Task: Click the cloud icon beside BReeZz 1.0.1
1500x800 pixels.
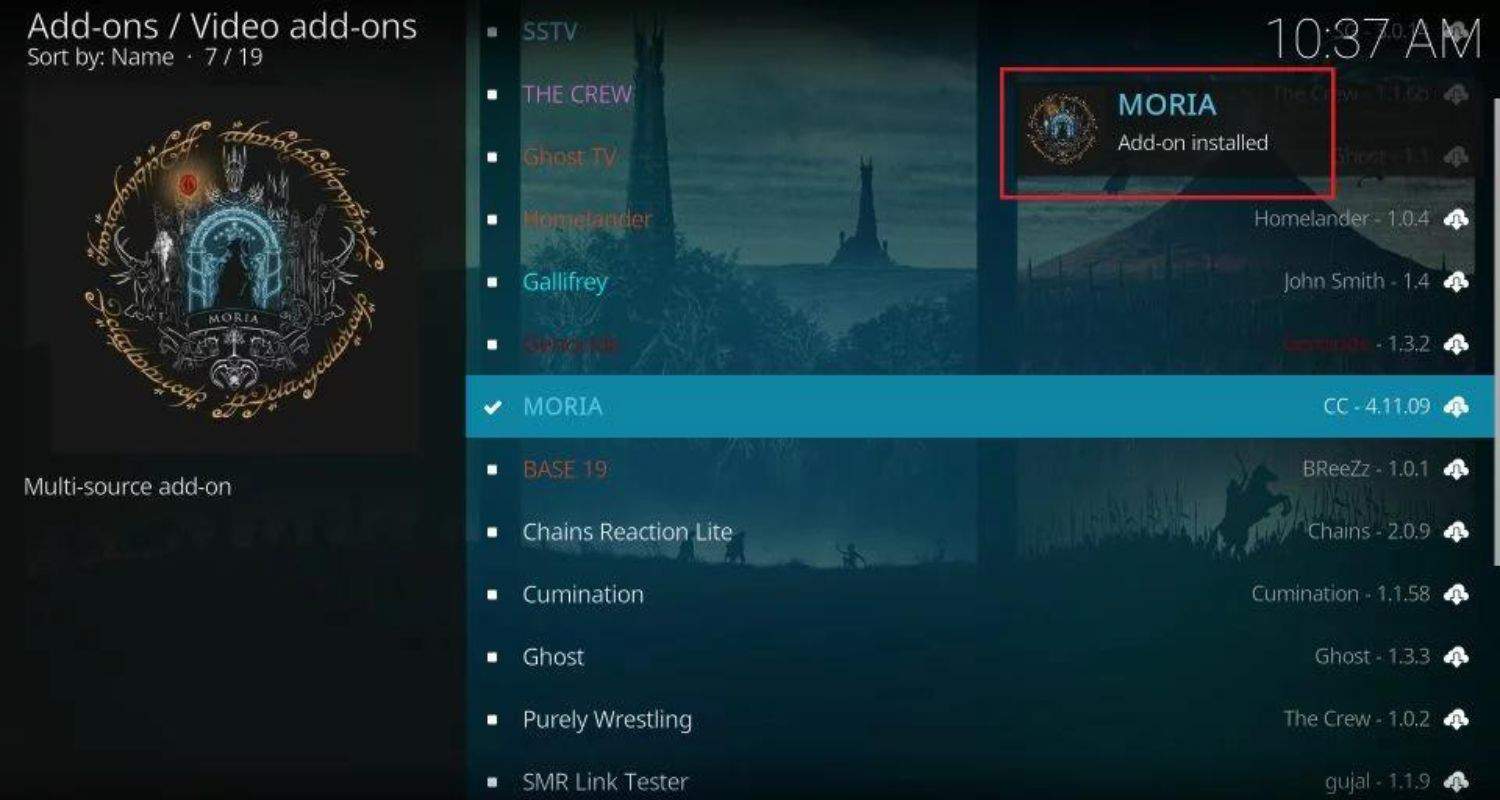Action: [x=1456, y=469]
